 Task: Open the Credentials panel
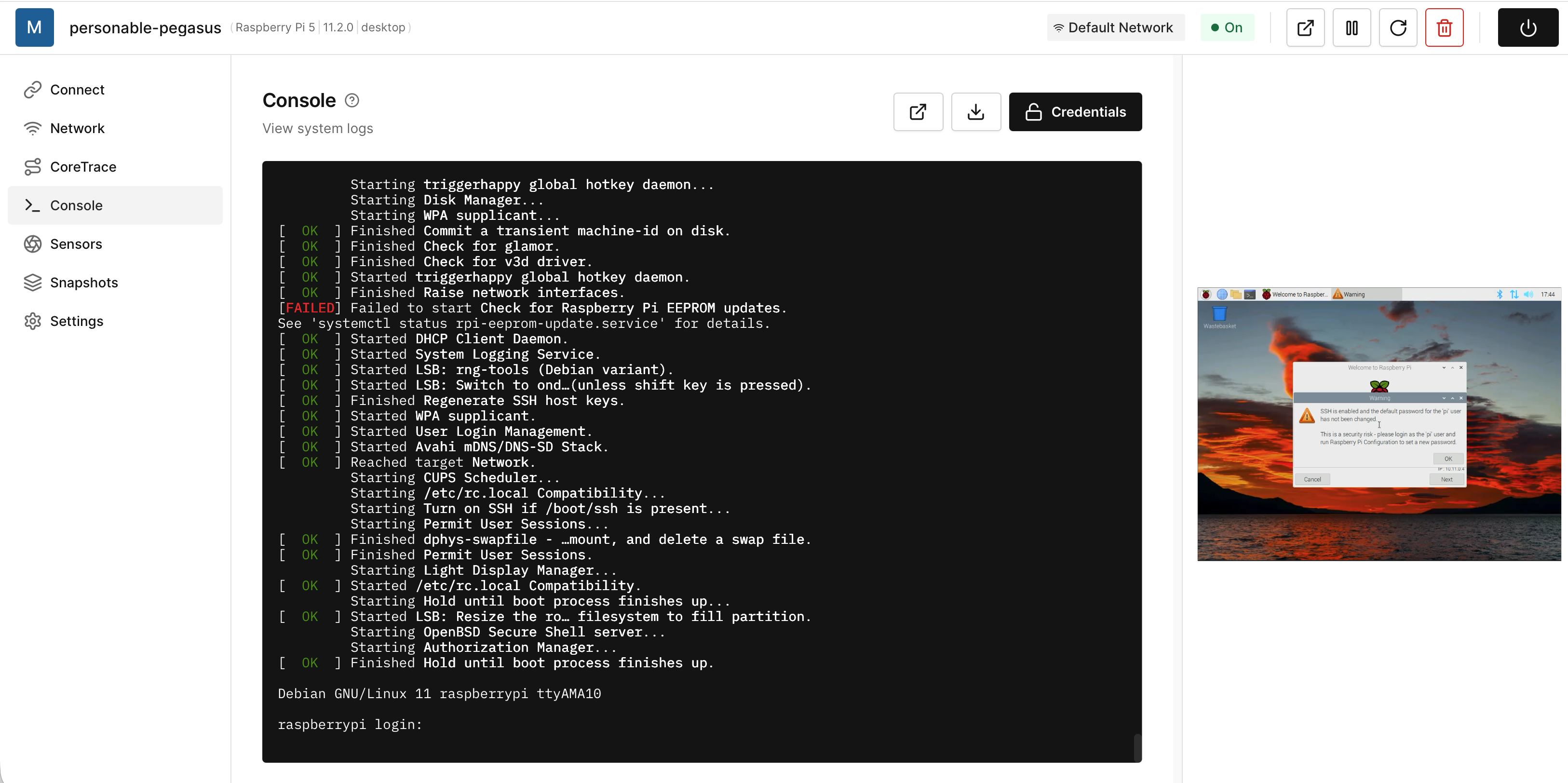coord(1075,112)
